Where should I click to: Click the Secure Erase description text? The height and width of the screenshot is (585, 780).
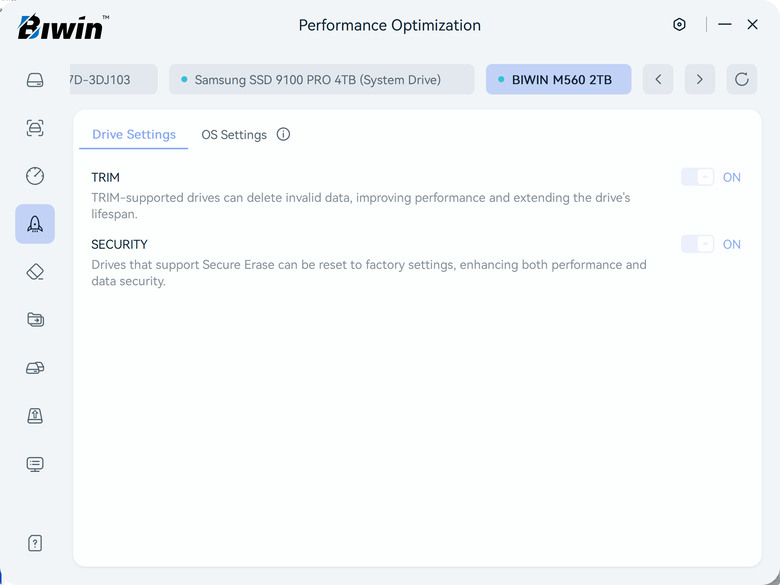coord(369,273)
